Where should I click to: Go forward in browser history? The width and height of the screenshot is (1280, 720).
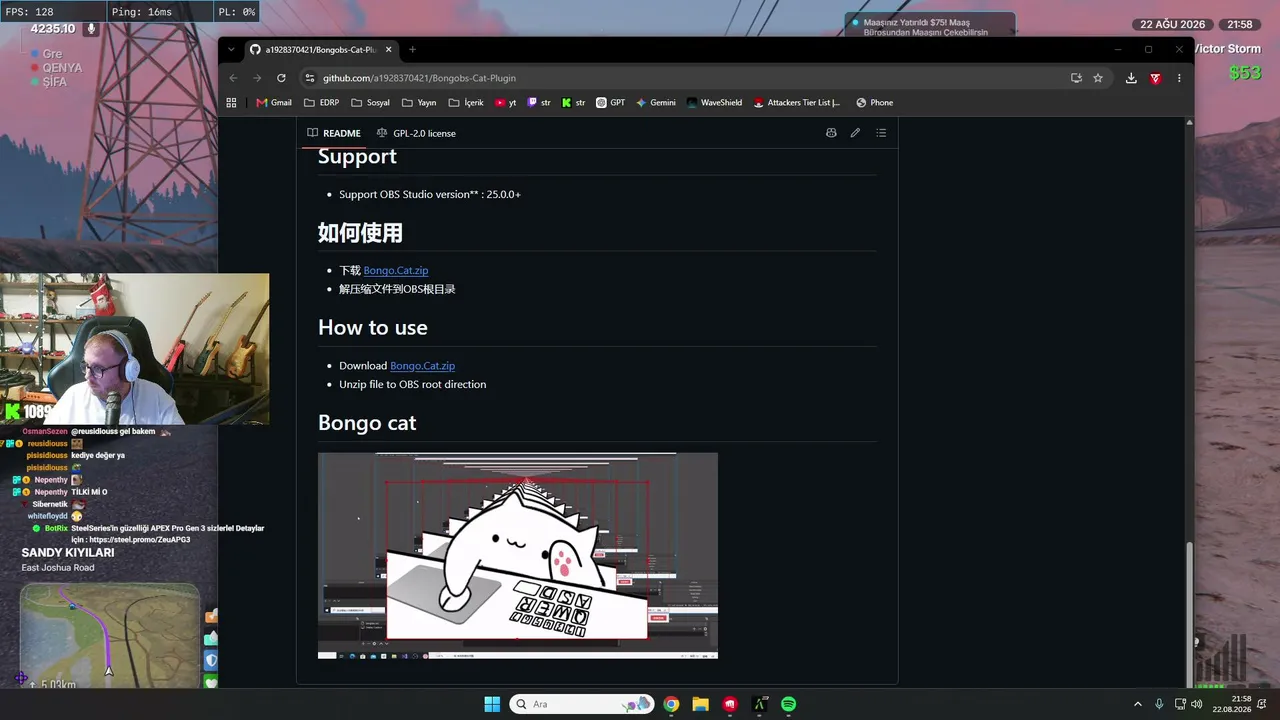[257, 78]
